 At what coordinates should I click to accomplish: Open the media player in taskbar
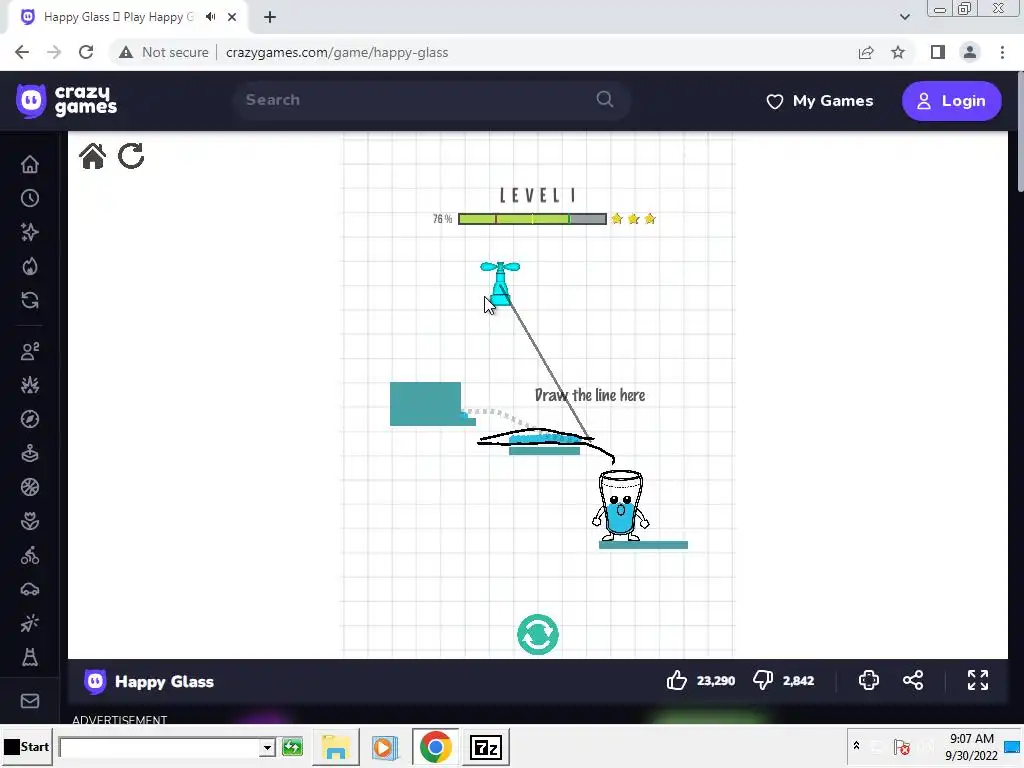[385, 747]
